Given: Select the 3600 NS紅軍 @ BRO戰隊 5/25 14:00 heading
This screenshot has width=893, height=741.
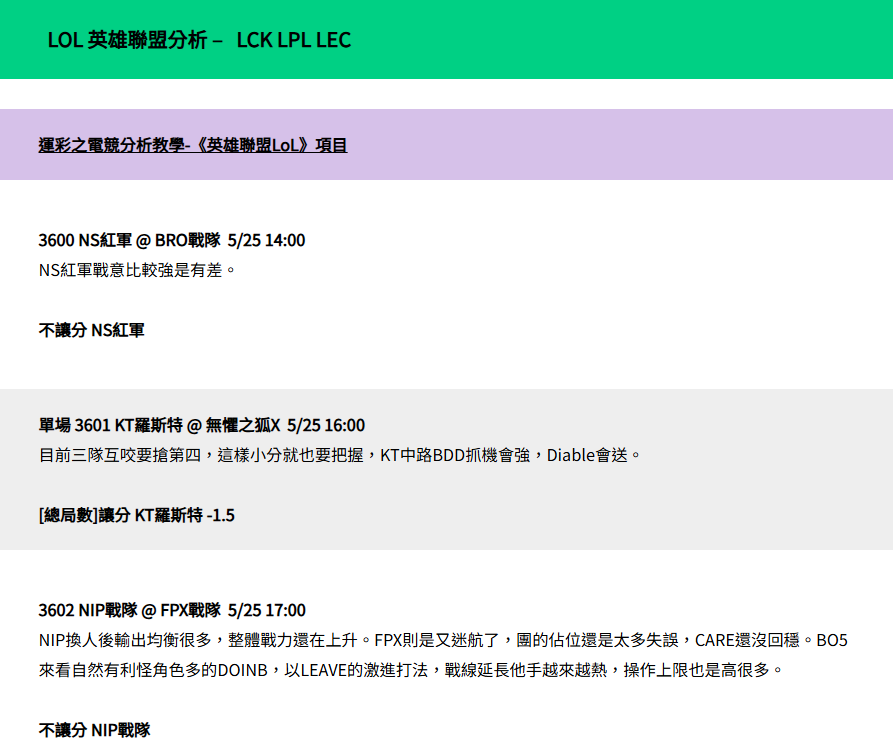Looking at the screenshot, I should pos(171,240).
